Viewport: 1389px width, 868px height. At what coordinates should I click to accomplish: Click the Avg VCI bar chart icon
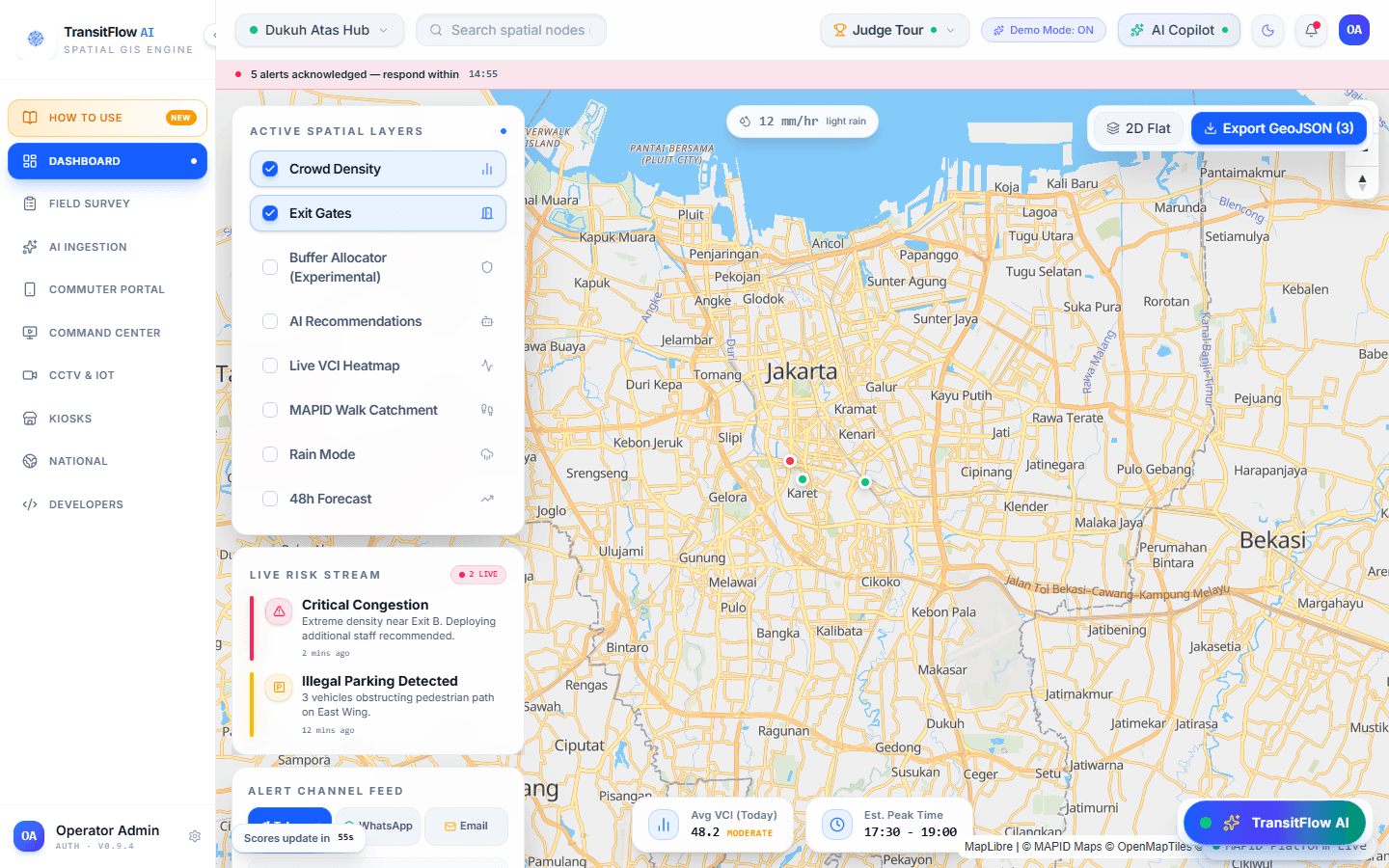pos(664,825)
